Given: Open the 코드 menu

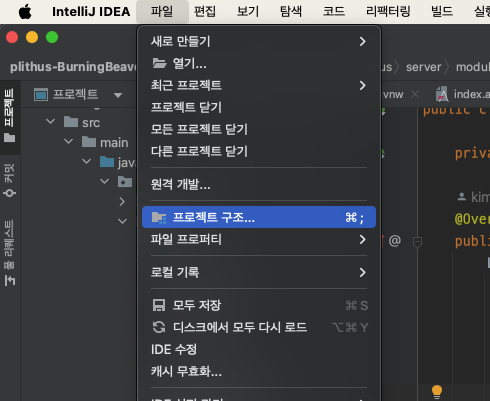Looking at the screenshot, I should (334, 11).
